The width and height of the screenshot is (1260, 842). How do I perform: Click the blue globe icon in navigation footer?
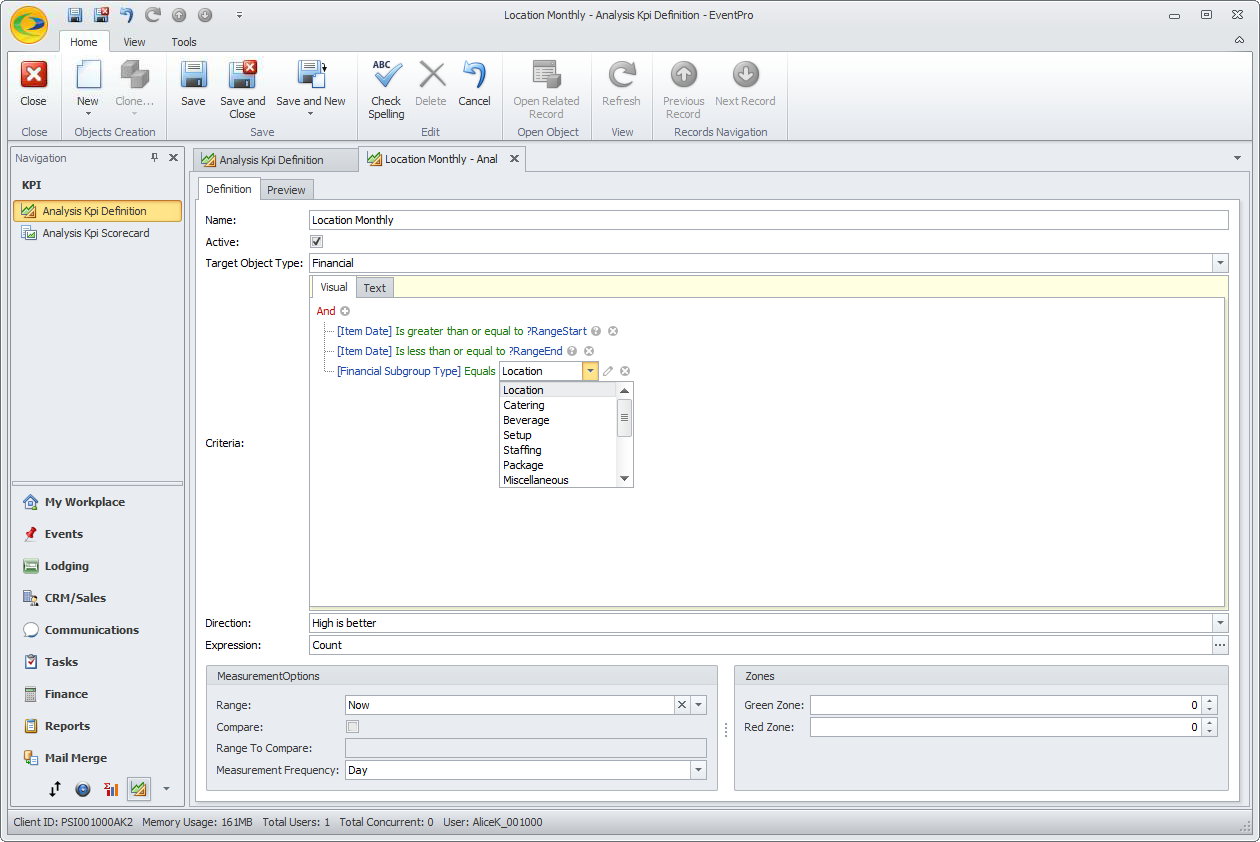pos(83,789)
